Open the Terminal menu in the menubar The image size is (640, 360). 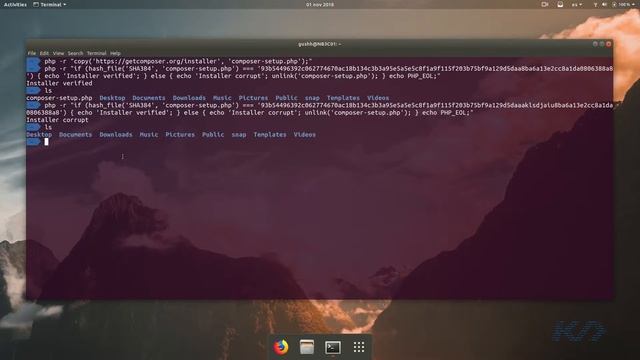pos(96,53)
